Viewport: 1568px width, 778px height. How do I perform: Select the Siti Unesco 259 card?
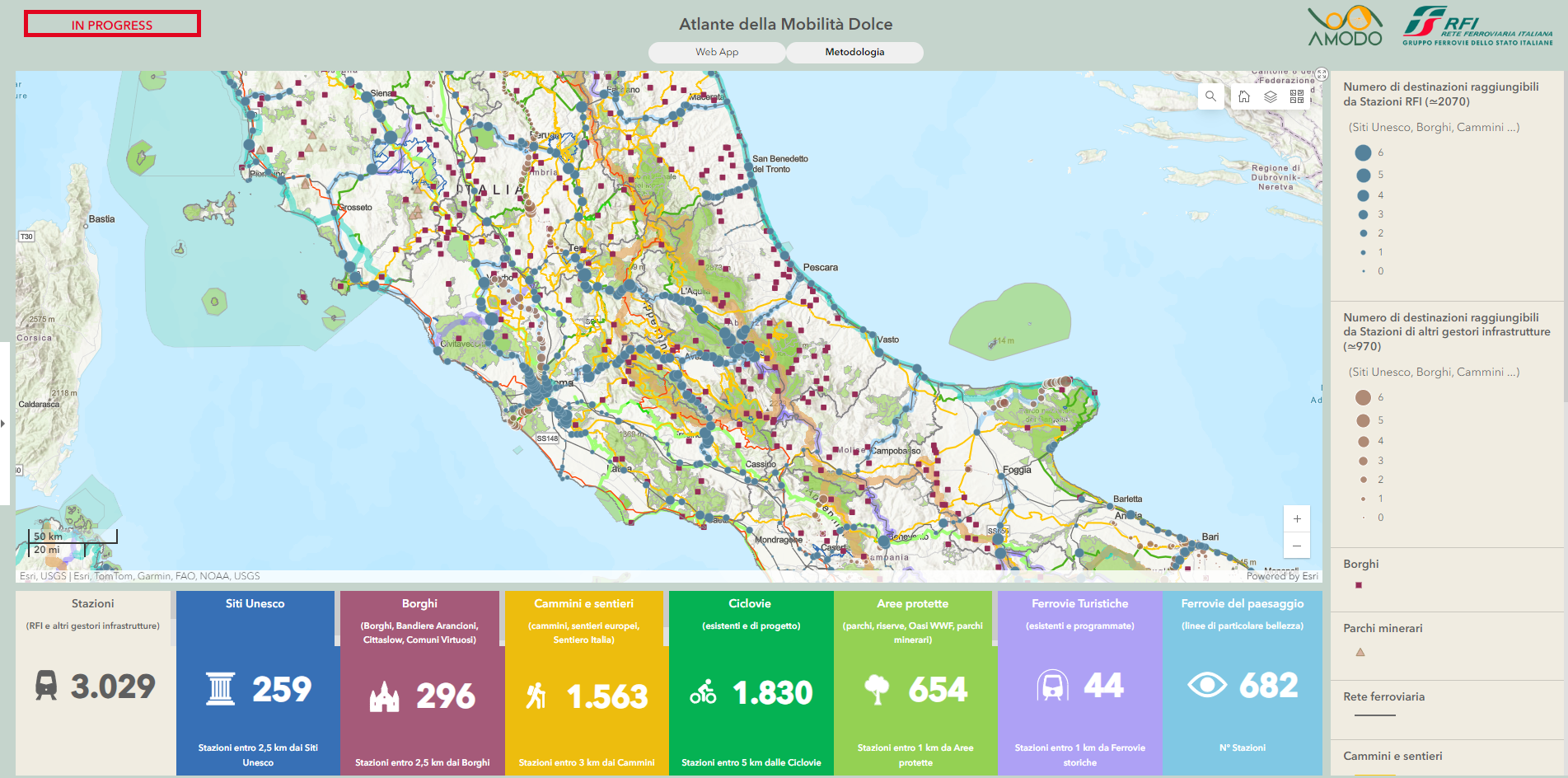coord(255,683)
